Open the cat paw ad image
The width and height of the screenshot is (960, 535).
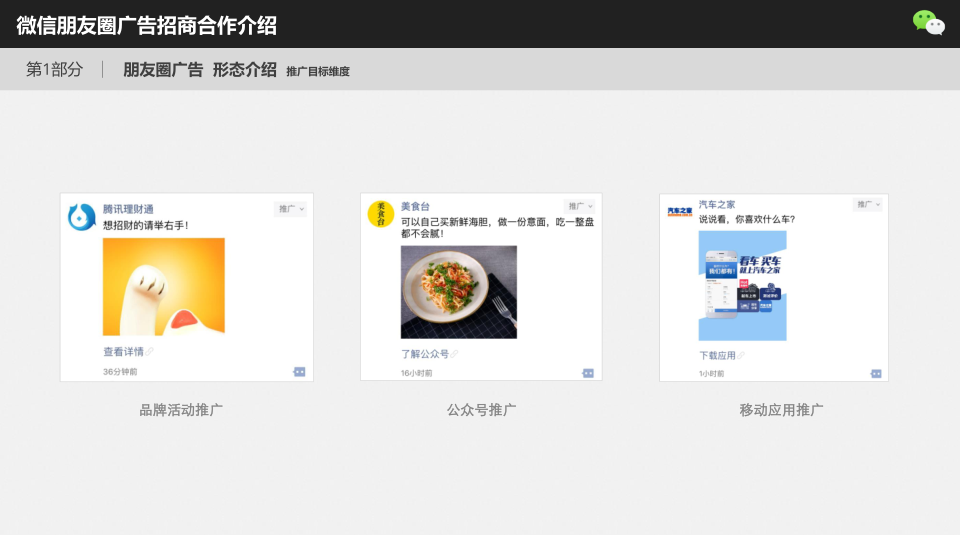pos(163,287)
